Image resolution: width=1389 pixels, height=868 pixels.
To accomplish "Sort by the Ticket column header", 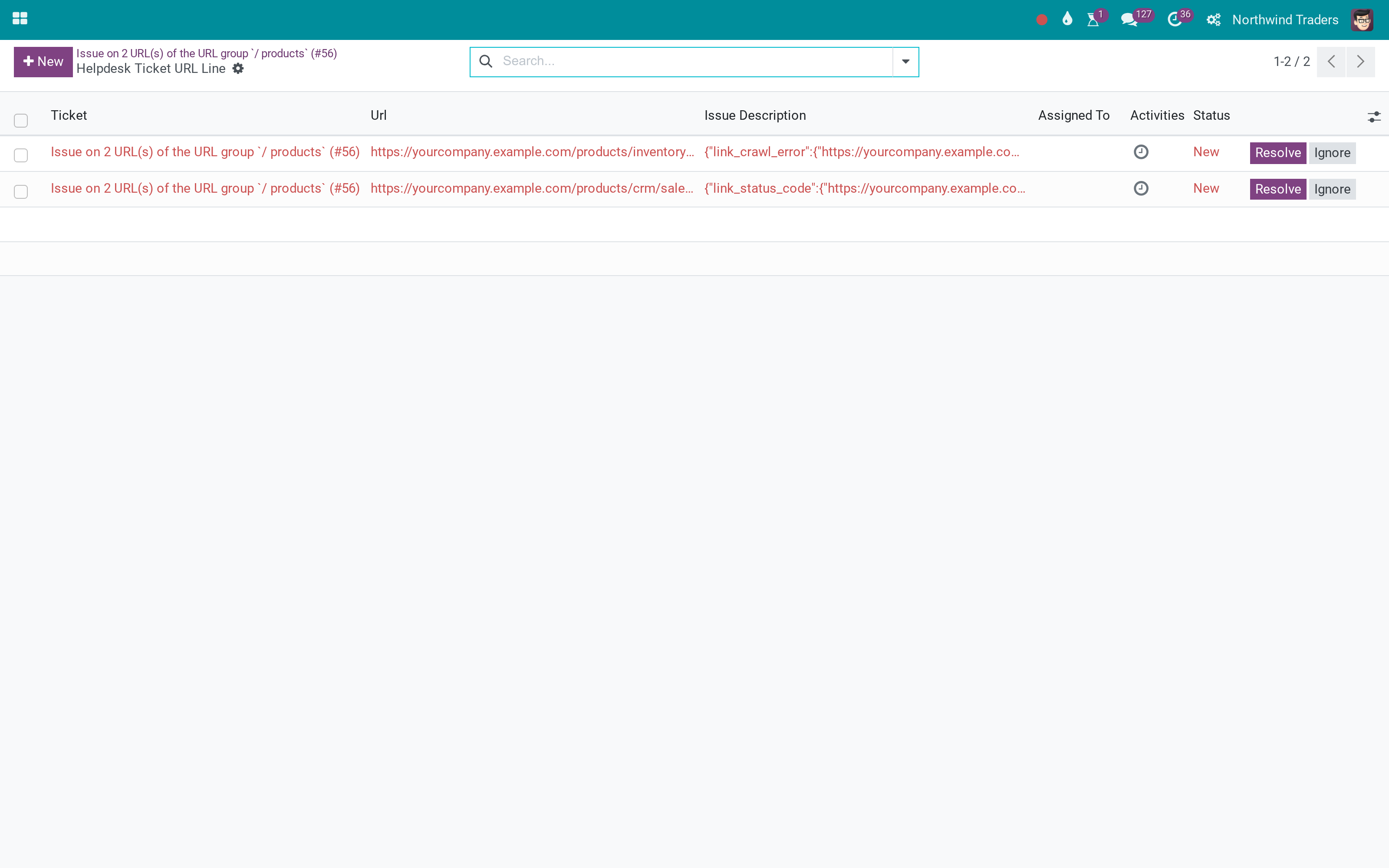I will click(69, 115).
